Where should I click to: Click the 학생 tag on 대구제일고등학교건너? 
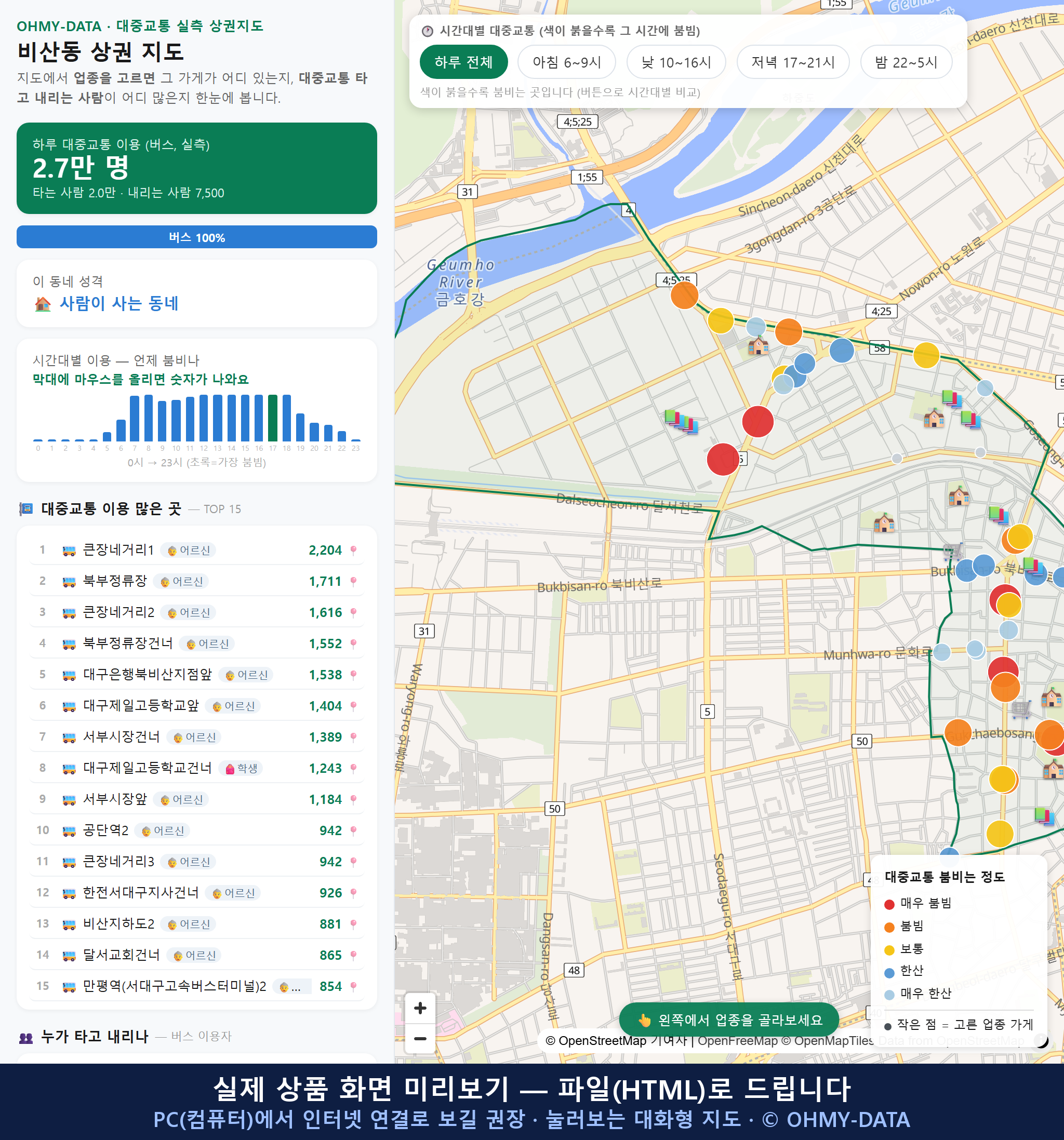[x=241, y=769]
